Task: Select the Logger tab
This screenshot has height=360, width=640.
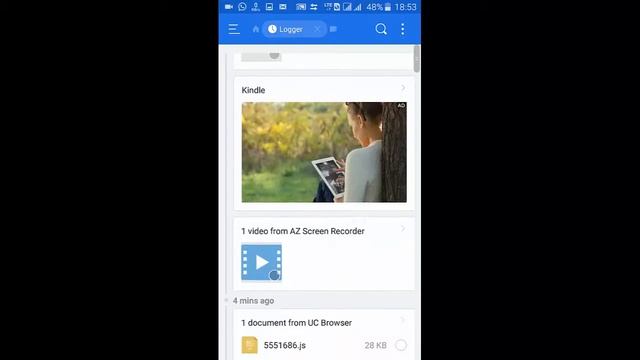Action: click(x=291, y=29)
